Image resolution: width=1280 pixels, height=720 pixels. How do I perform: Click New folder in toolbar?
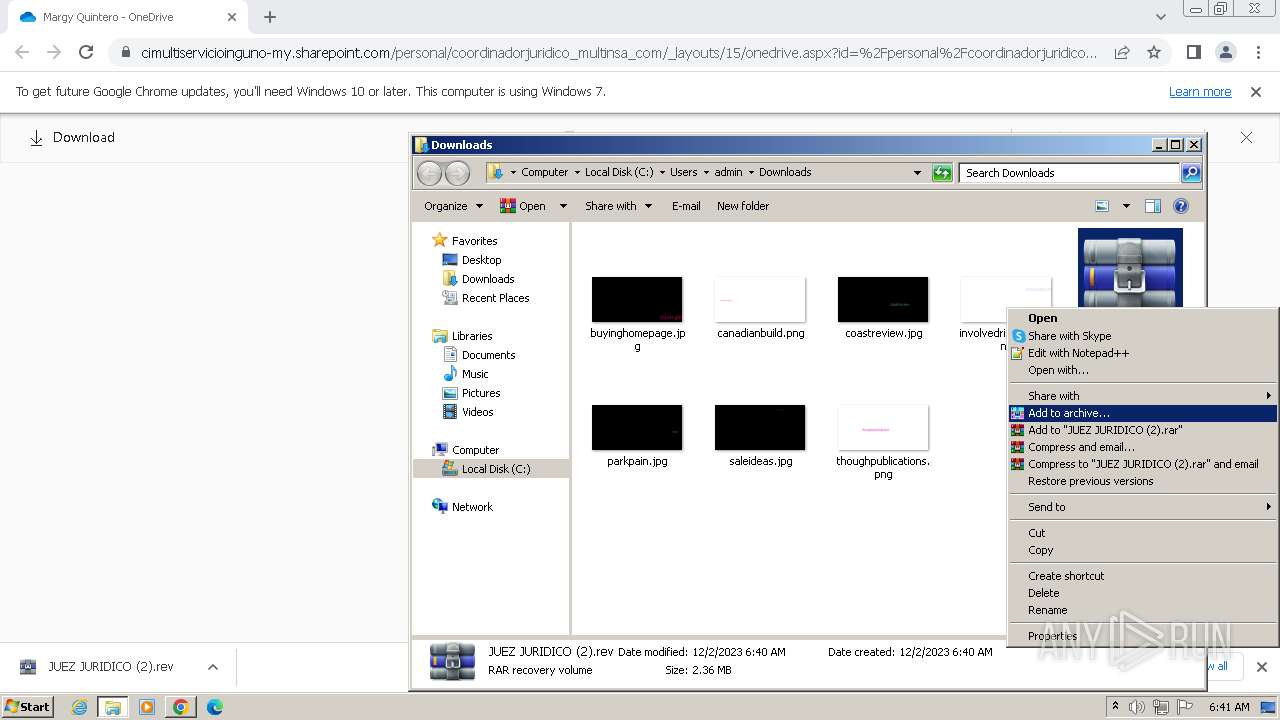pos(743,206)
